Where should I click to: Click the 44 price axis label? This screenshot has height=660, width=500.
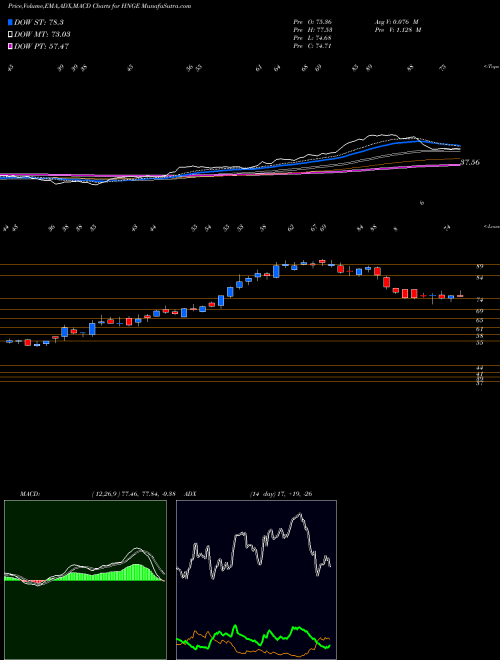(479, 367)
